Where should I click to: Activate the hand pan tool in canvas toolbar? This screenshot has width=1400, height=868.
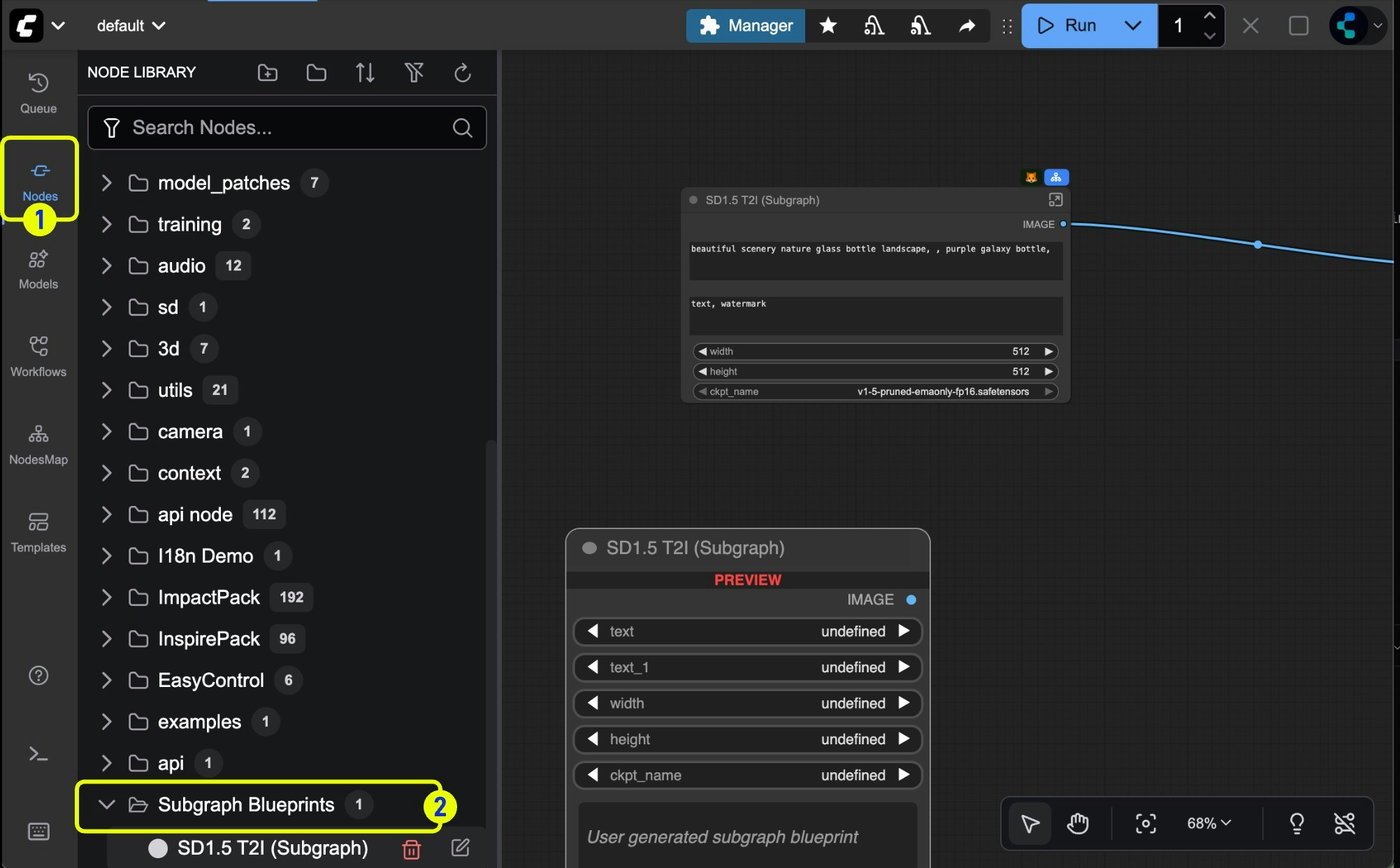(x=1077, y=823)
